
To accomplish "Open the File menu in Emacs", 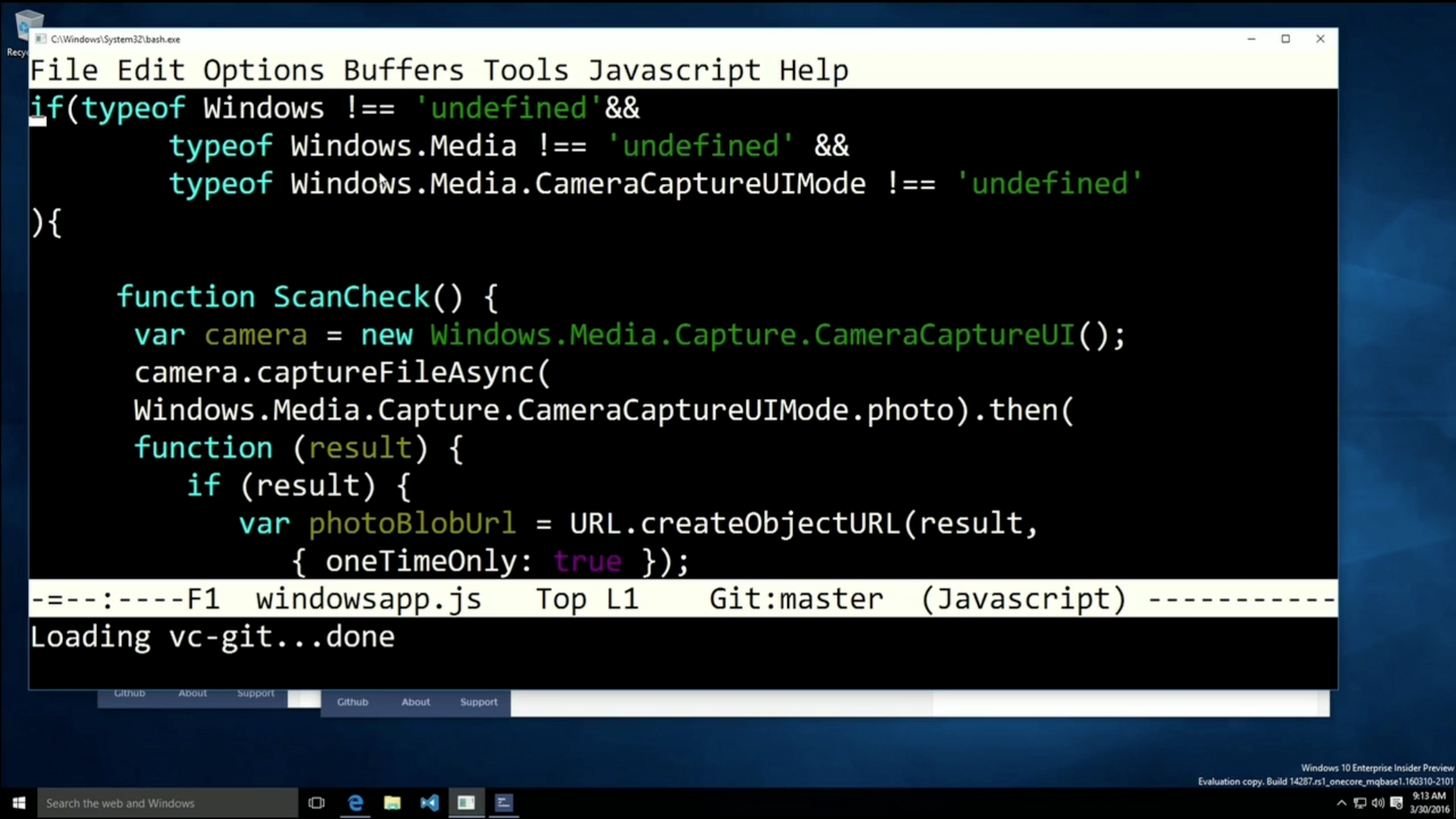I will (64, 71).
